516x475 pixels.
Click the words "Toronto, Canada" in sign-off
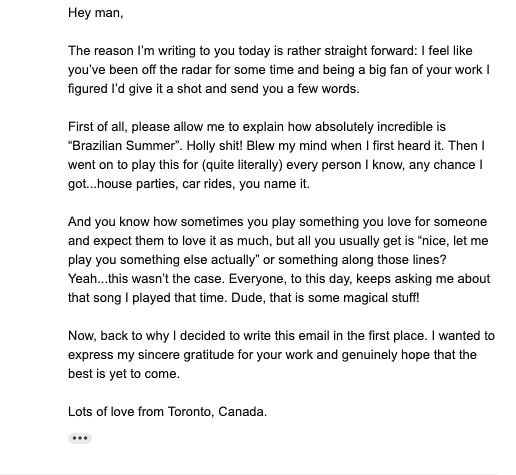coord(217,412)
